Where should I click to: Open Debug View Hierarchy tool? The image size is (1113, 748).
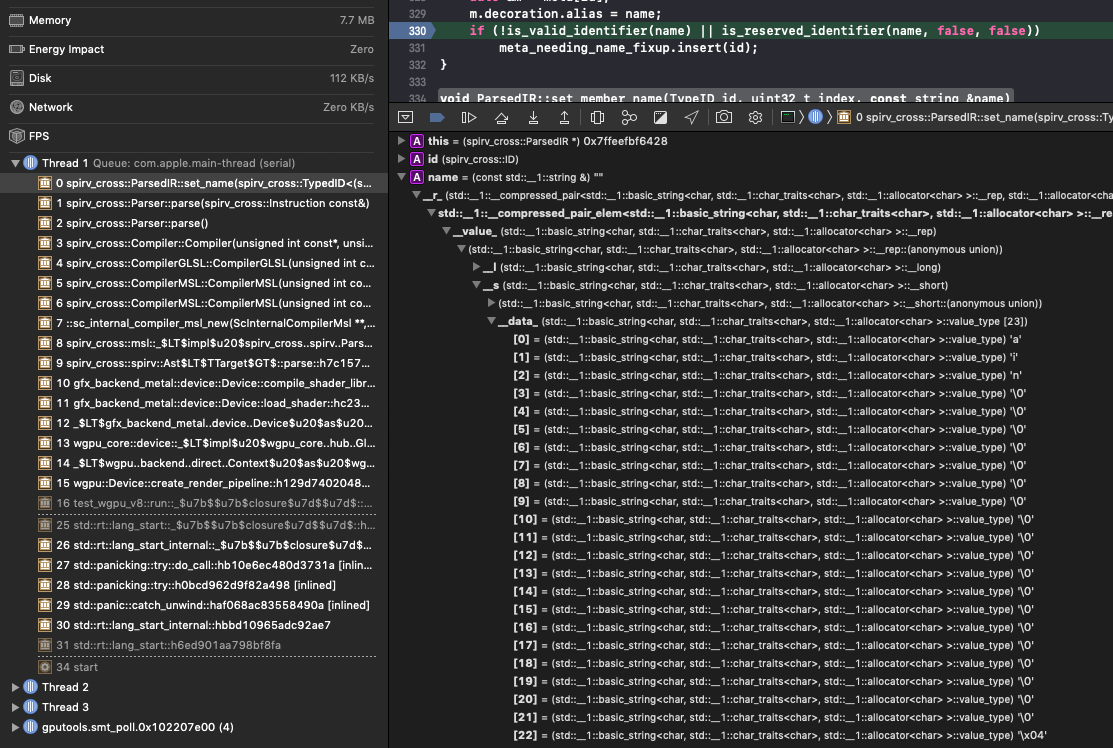click(x=598, y=117)
